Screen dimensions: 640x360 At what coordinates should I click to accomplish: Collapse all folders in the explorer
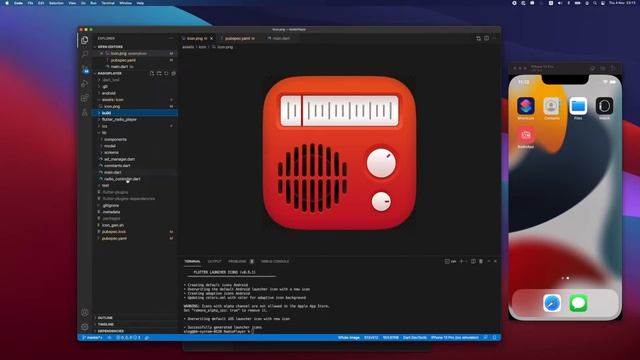point(173,73)
